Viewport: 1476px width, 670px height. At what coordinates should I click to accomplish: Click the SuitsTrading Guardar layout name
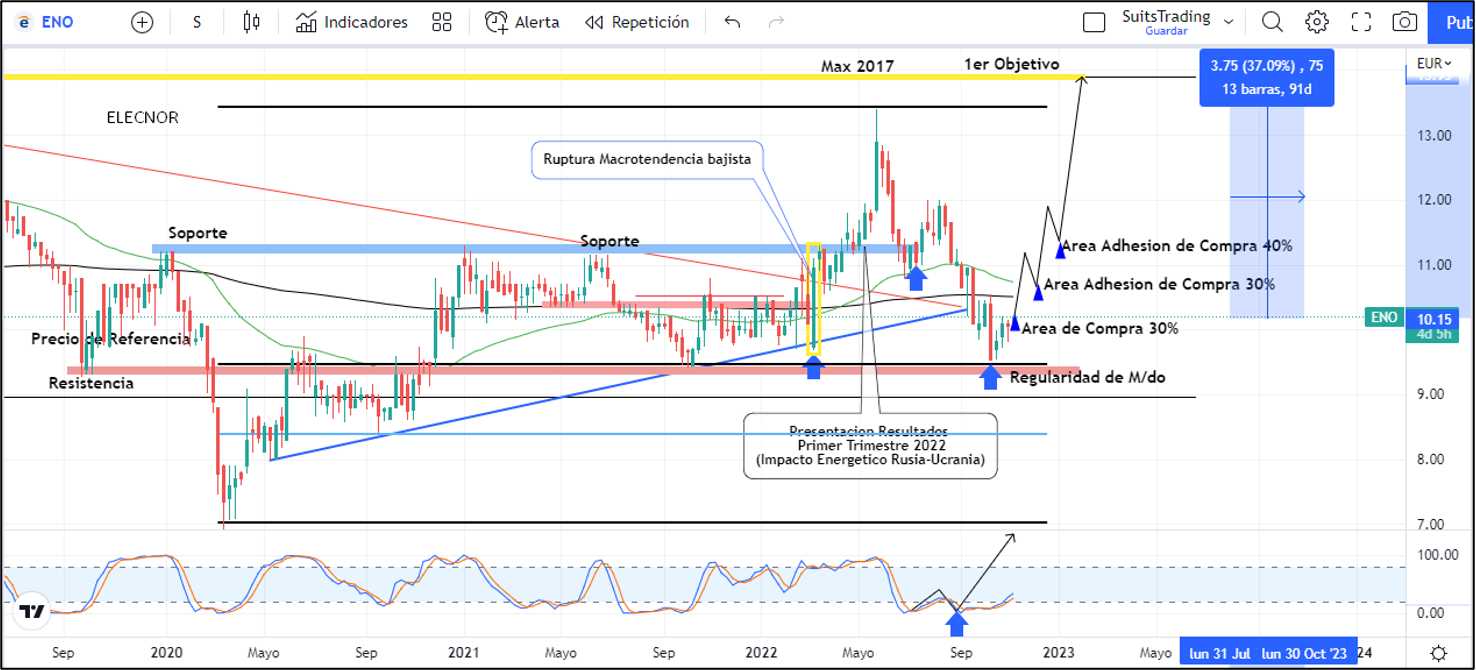point(1165,22)
